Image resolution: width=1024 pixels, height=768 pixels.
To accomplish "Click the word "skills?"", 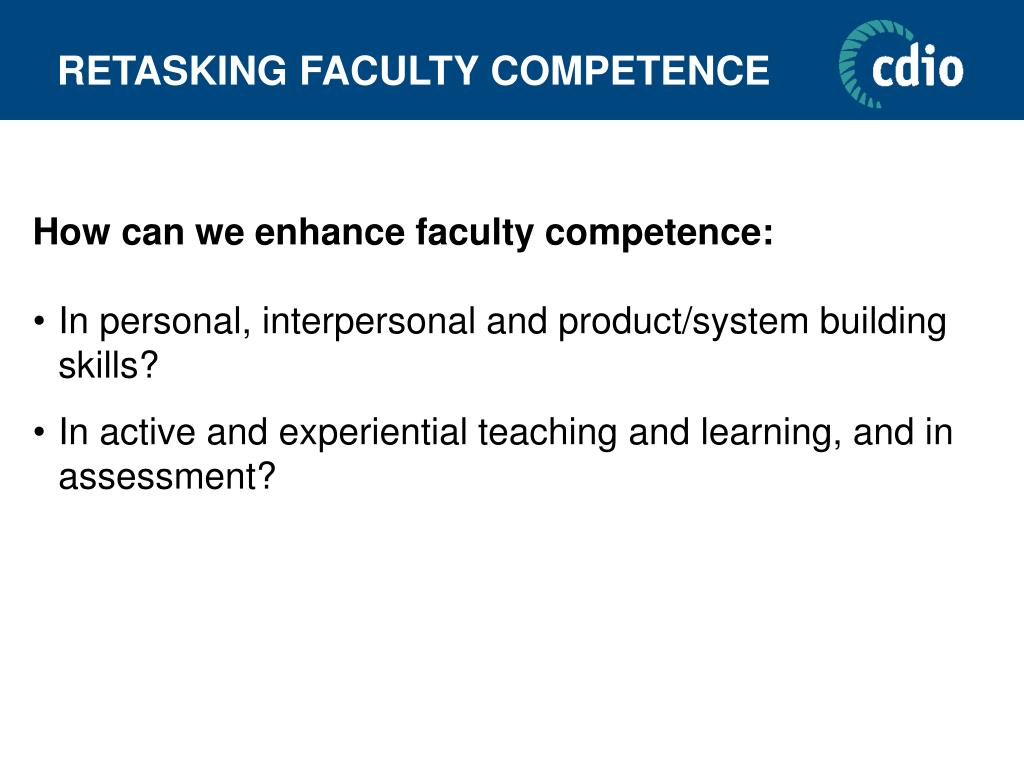I will click(x=108, y=365).
